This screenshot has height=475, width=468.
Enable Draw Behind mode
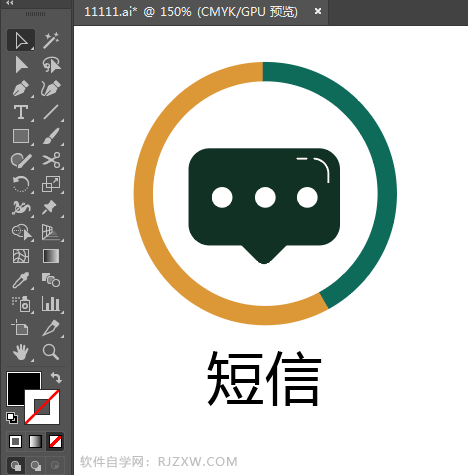point(36,465)
